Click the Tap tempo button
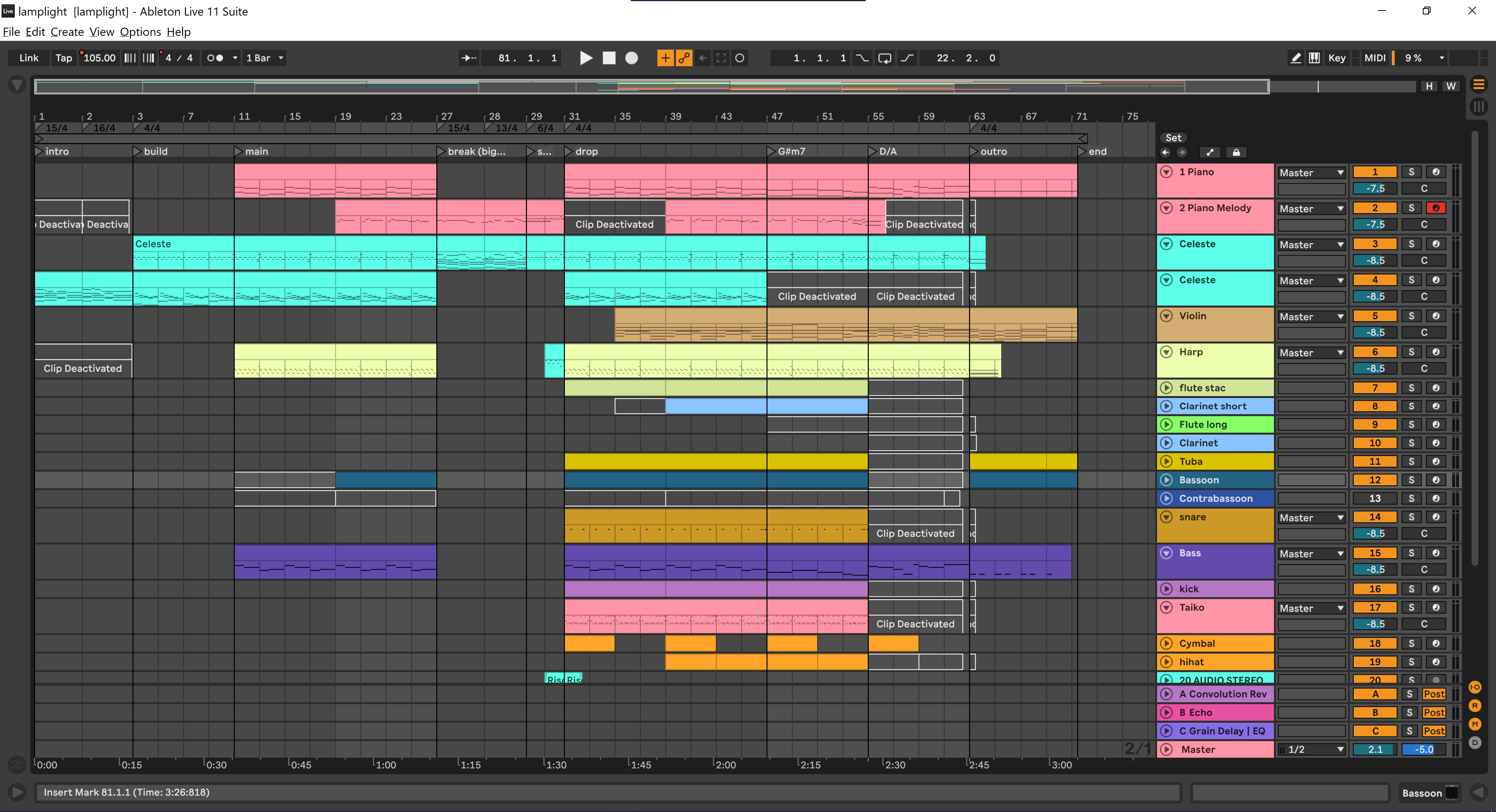 tap(63, 58)
